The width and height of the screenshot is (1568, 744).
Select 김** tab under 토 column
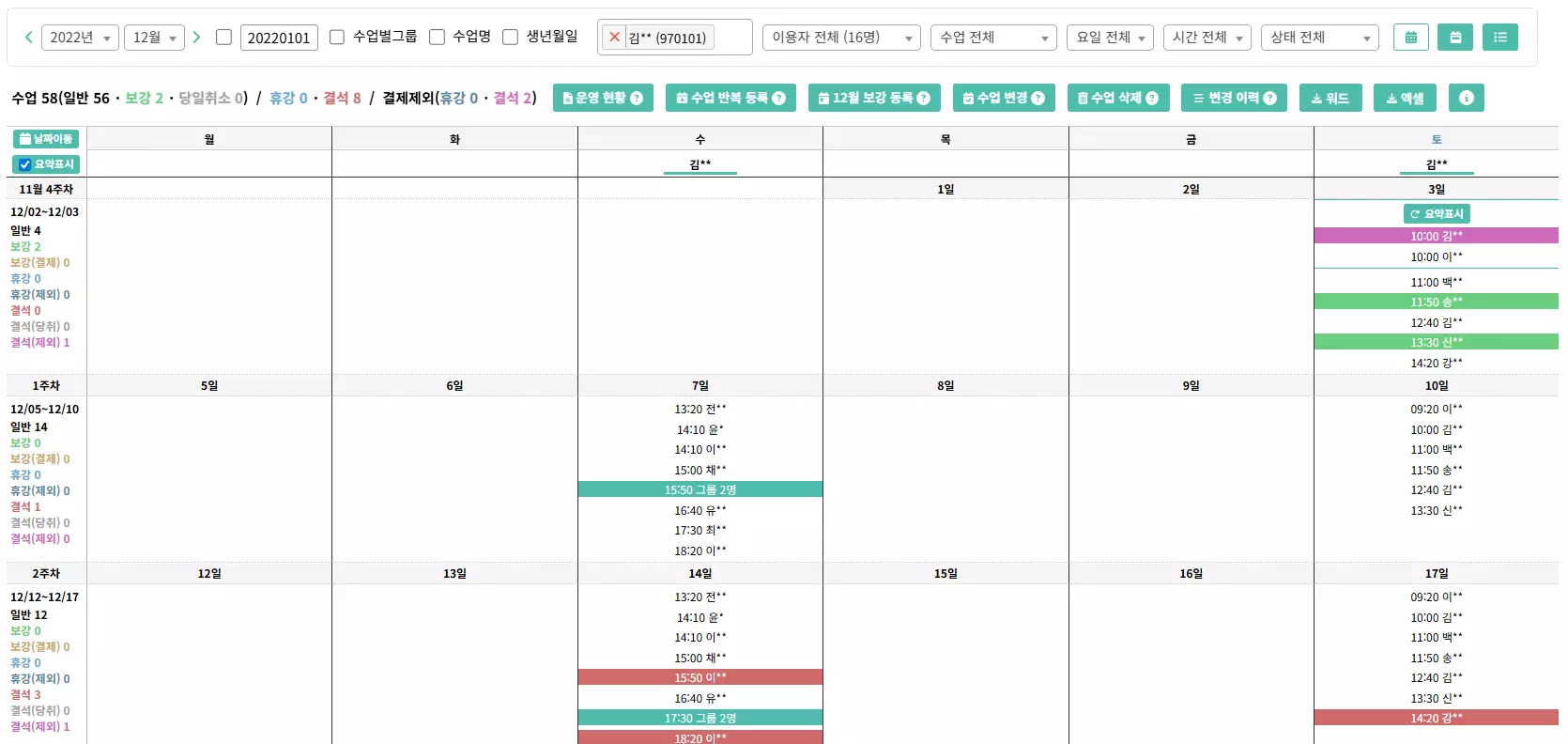(x=1437, y=164)
